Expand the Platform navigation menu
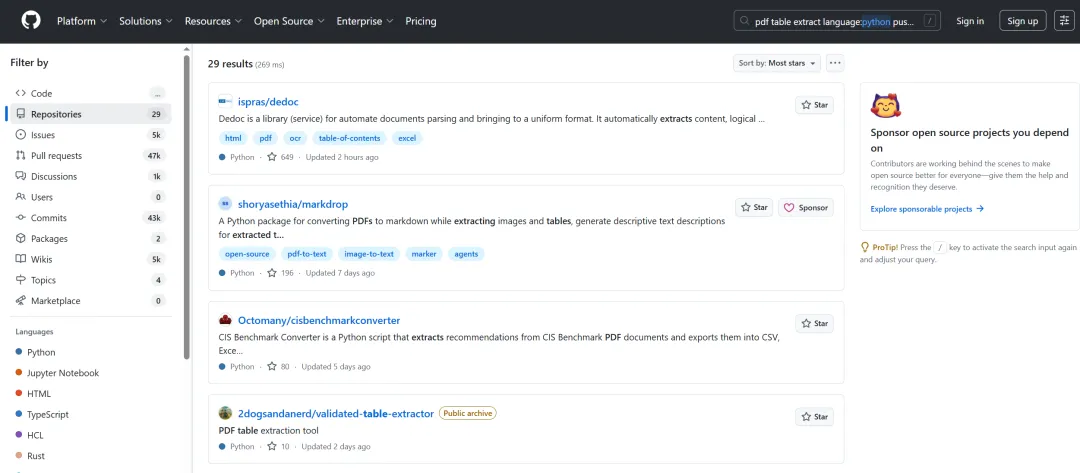The height and width of the screenshot is (473, 1080). point(81,21)
